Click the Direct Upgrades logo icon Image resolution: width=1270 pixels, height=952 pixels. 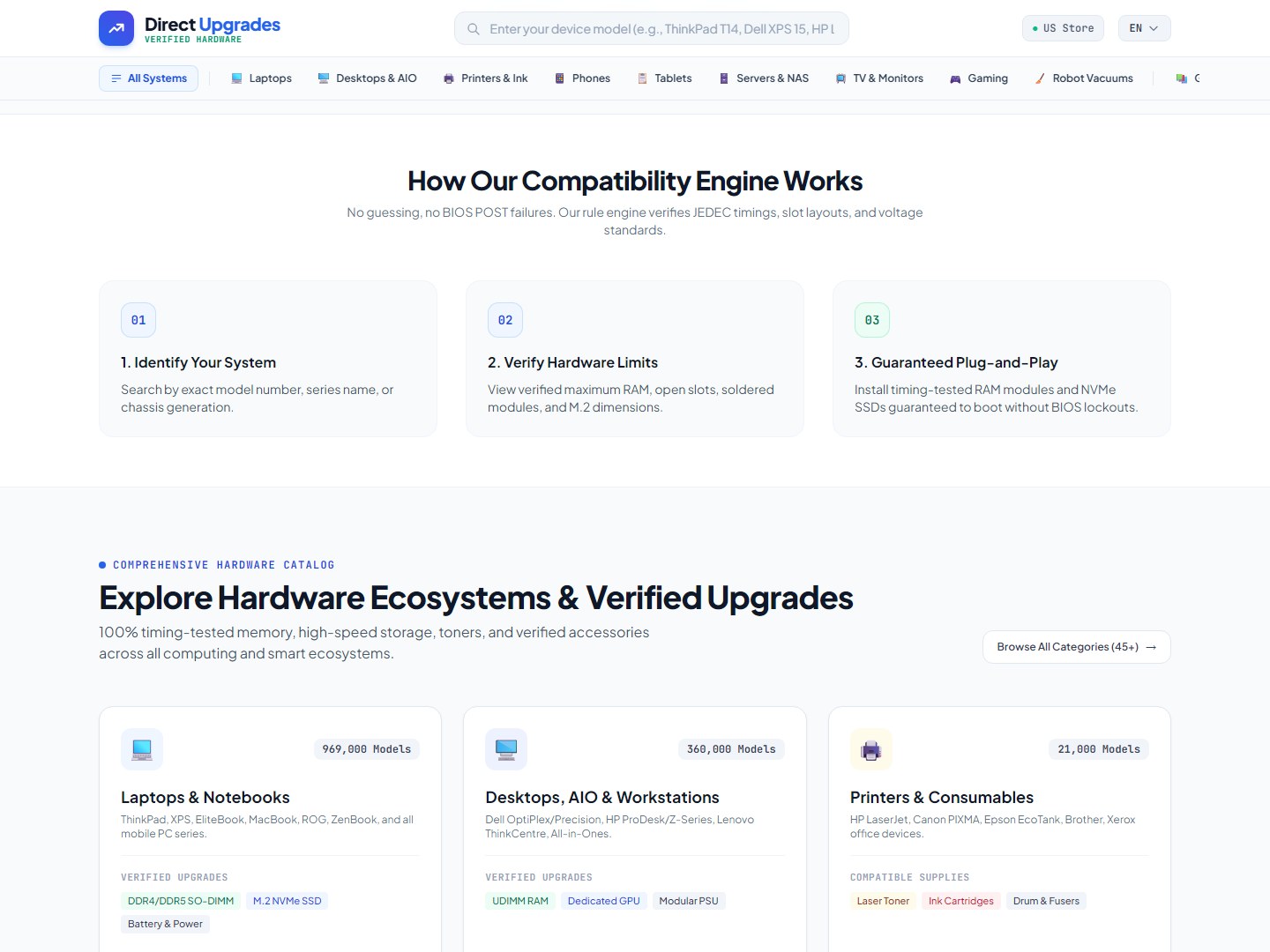point(116,28)
